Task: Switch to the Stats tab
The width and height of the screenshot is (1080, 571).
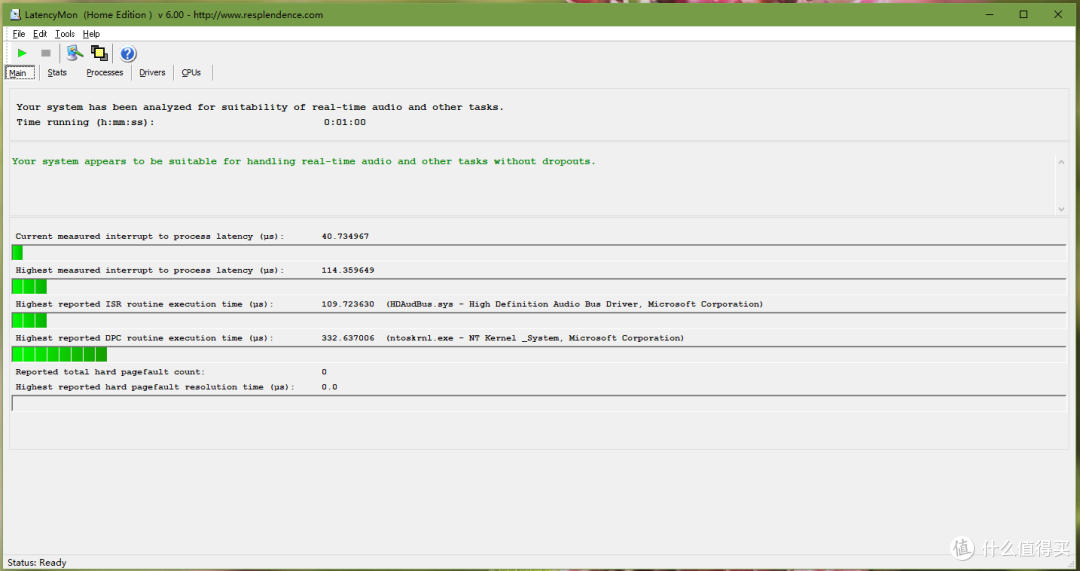Action: (57, 72)
